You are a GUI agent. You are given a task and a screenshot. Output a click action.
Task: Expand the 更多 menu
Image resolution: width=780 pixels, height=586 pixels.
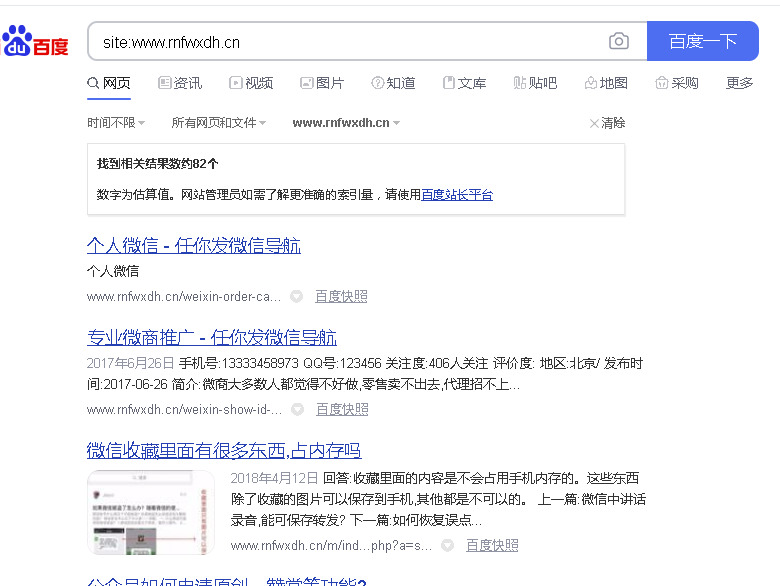pyautogui.click(x=740, y=83)
